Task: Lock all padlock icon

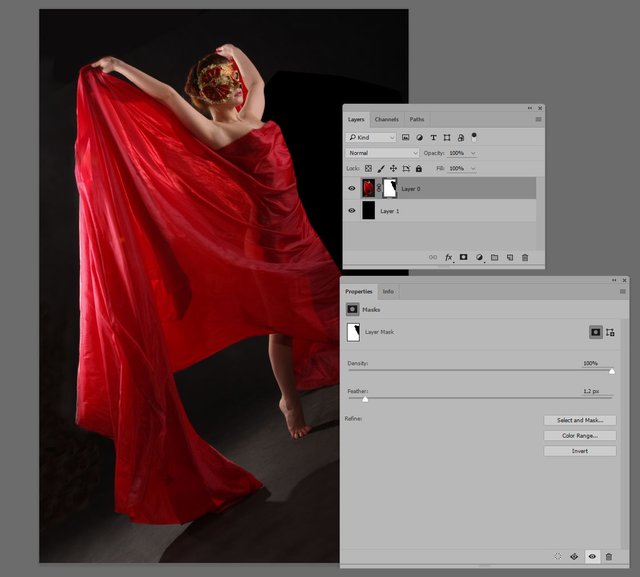Action: pos(419,169)
